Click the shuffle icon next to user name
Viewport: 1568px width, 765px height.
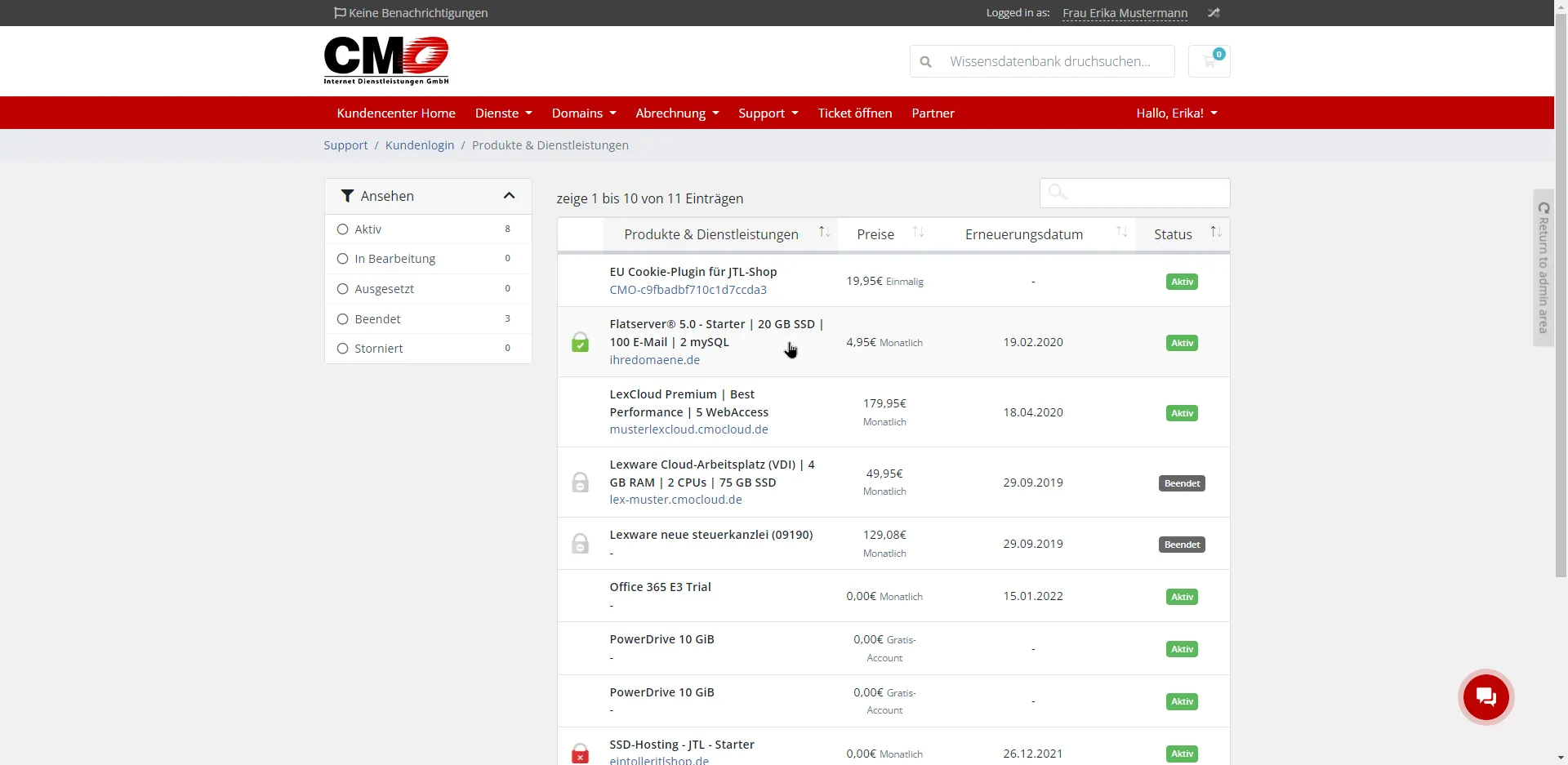pos(1214,13)
